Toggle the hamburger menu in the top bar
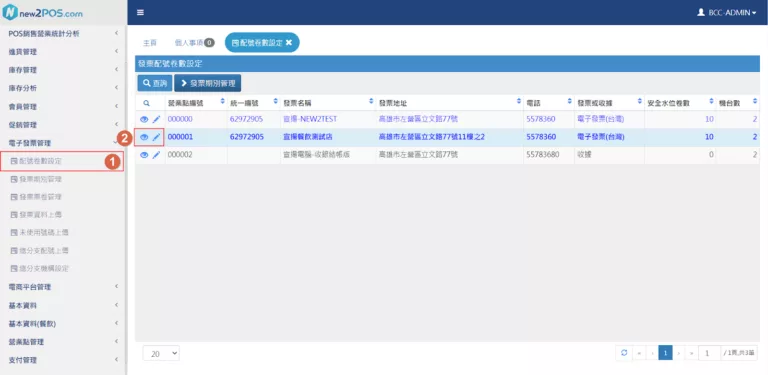The width and height of the screenshot is (768, 375). 141,12
